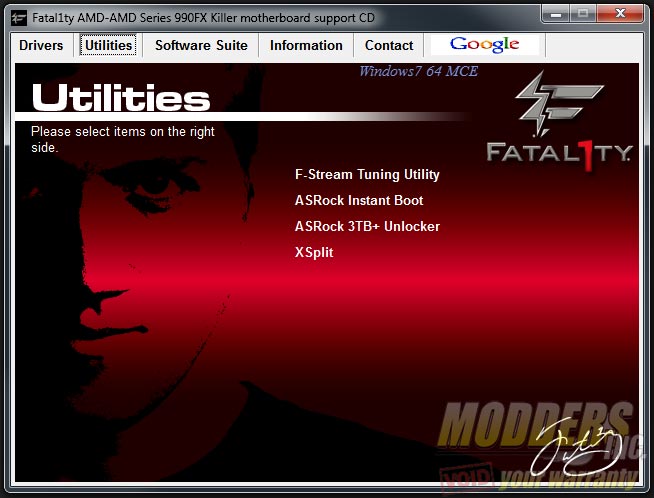The height and width of the screenshot is (498, 654).
Task: Select ASRock Instant Boot
Action: pyautogui.click(x=359, y=200)
